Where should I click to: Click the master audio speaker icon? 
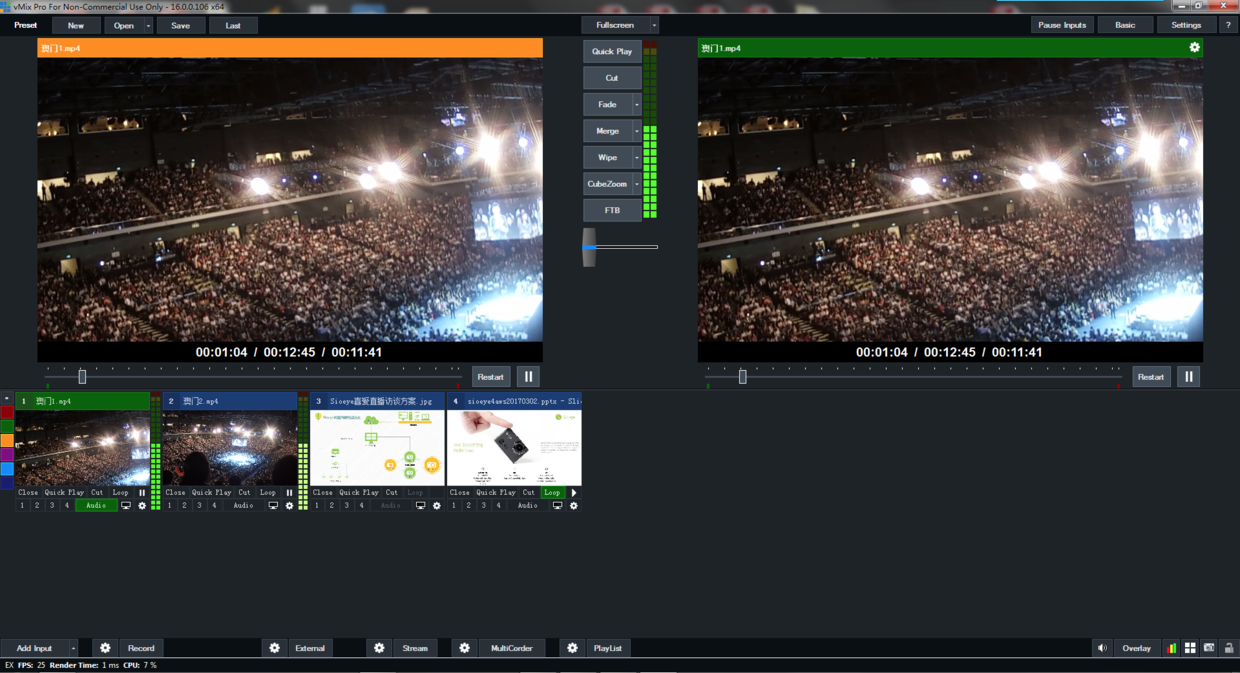click(x=1102, y=648)
